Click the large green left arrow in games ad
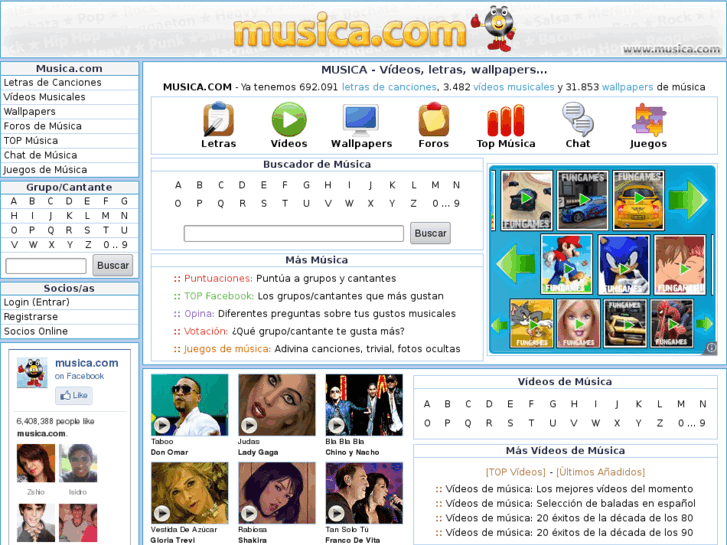This screenshot has width=727, height=545. [x=515, y=264]
